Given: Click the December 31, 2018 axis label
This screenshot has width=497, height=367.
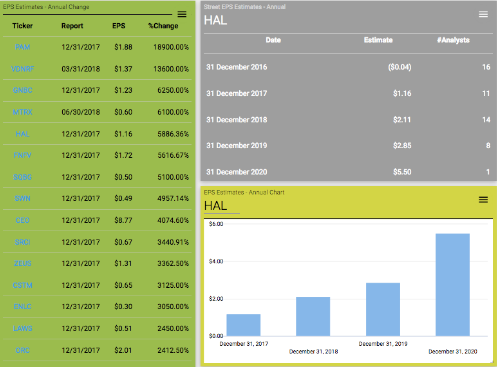Looking at the screenshot, I should coord(313,352).
